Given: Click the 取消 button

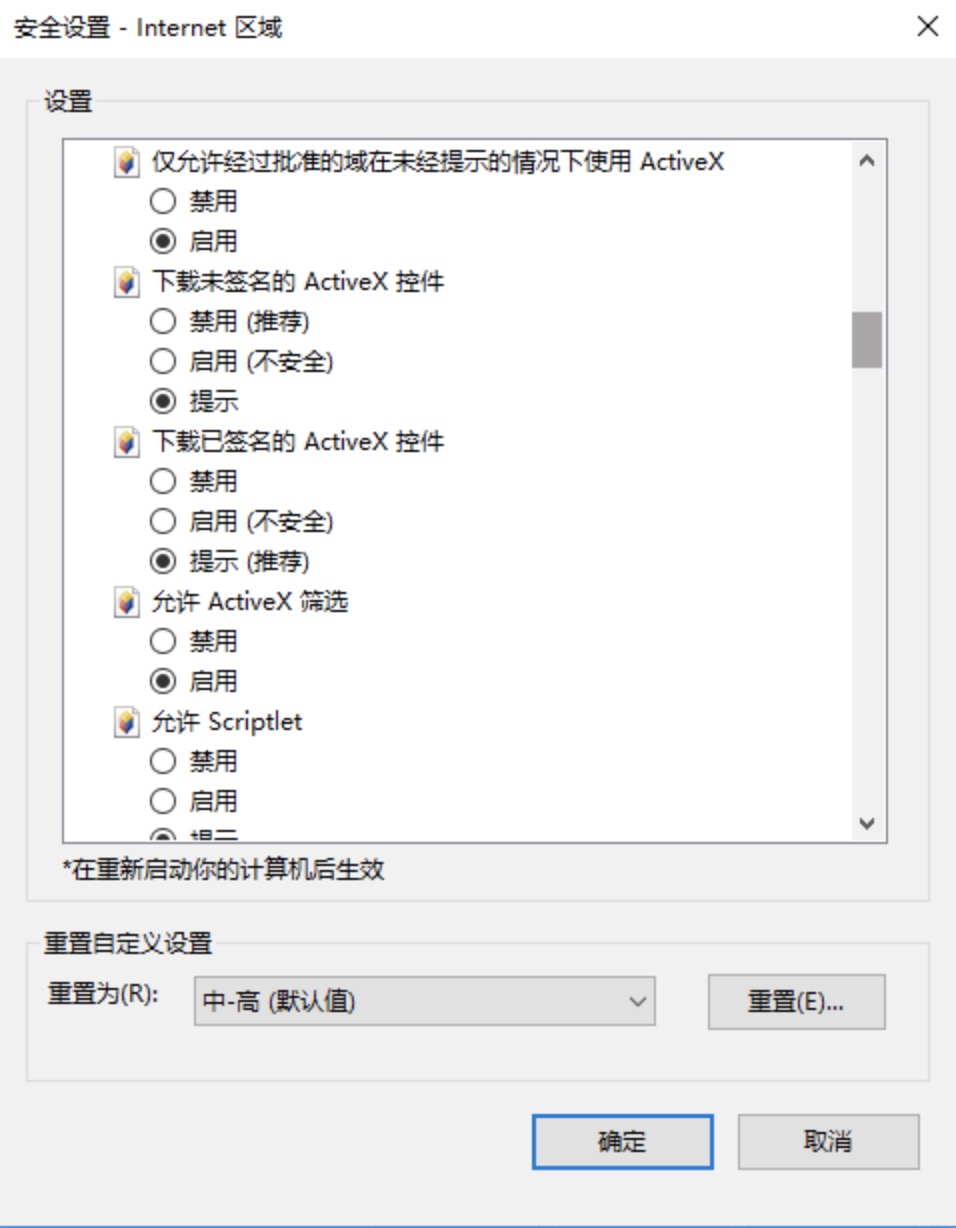Looking at the screenshot, I should (828, 1142).
